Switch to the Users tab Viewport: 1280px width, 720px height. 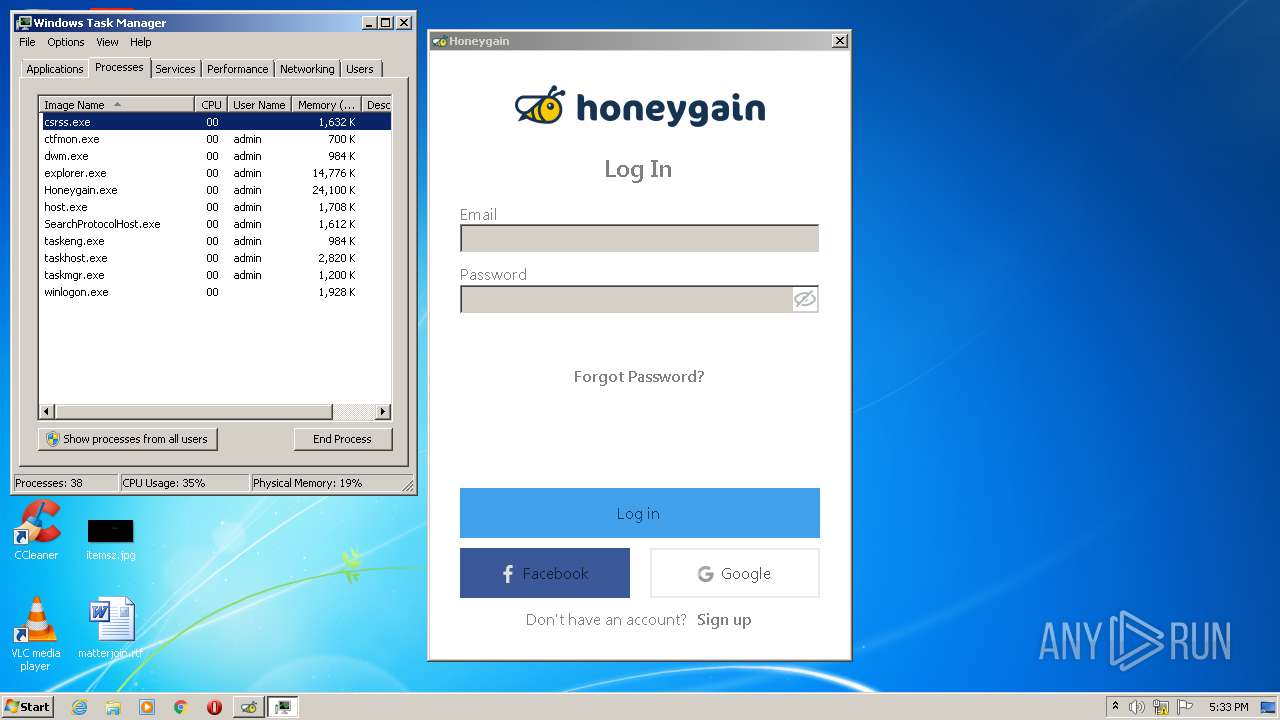[360, 69]
